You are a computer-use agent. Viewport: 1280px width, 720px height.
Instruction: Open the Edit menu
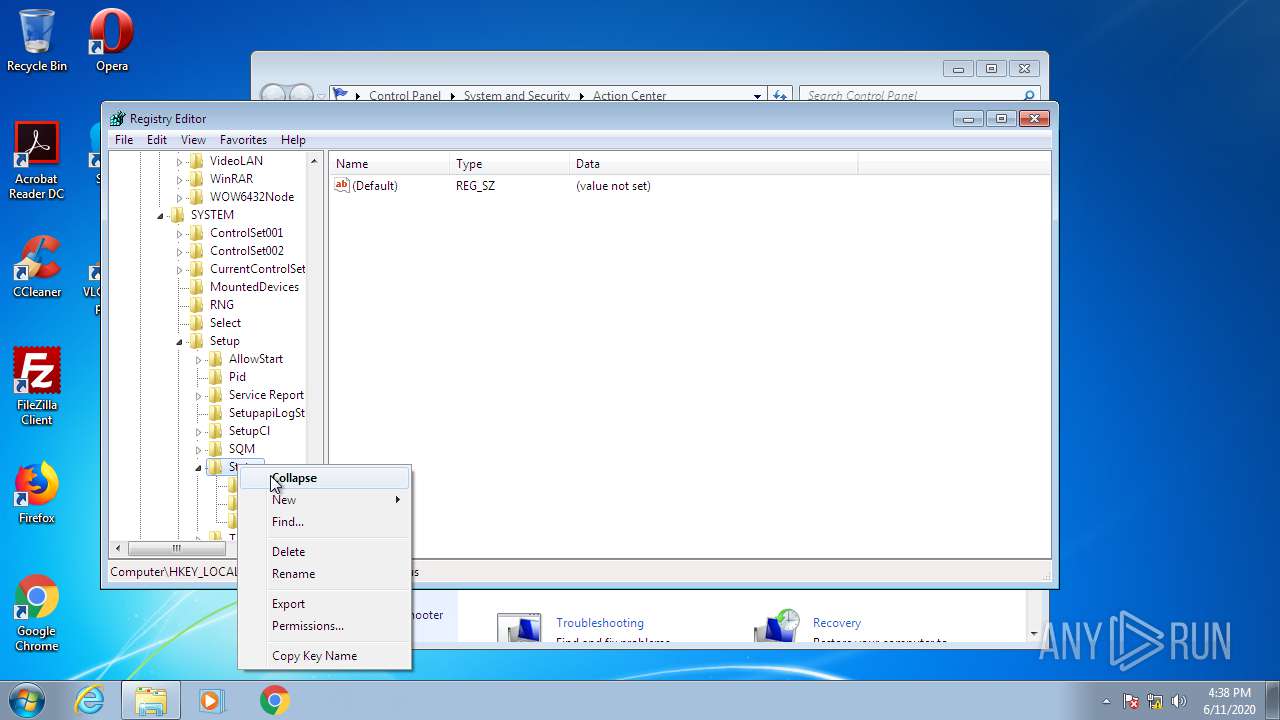click(x=157, y=140)
